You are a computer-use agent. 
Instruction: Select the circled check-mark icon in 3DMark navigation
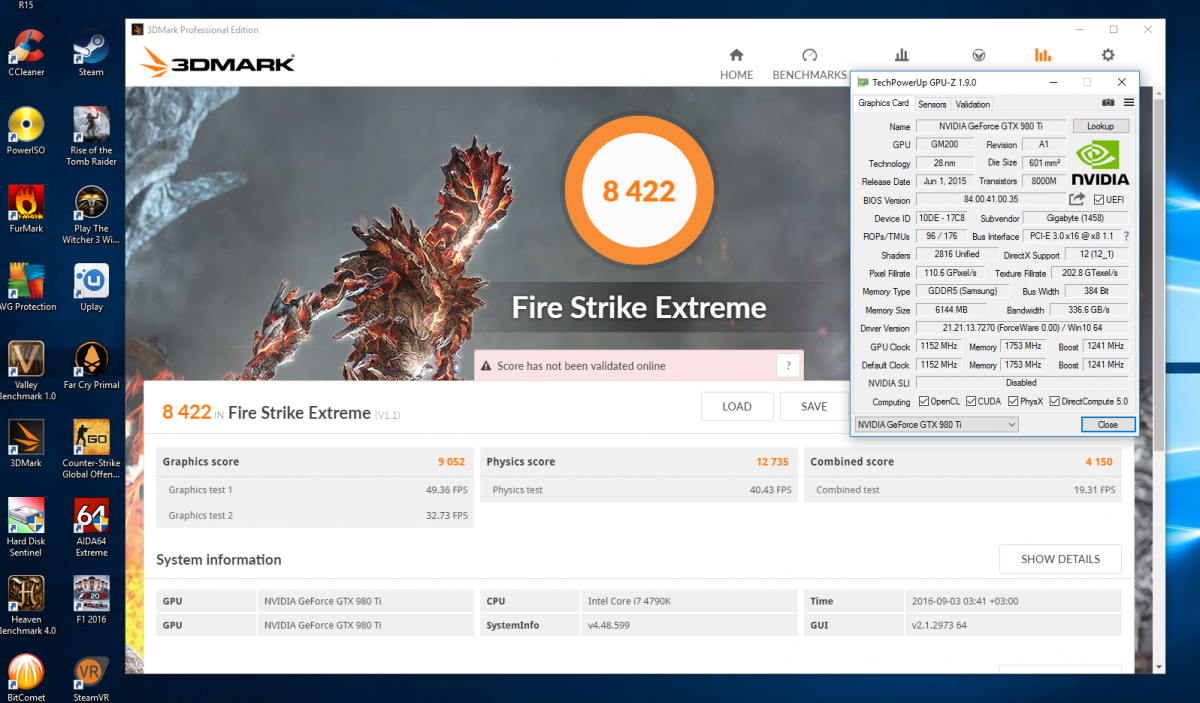click(x=979, y=55)
